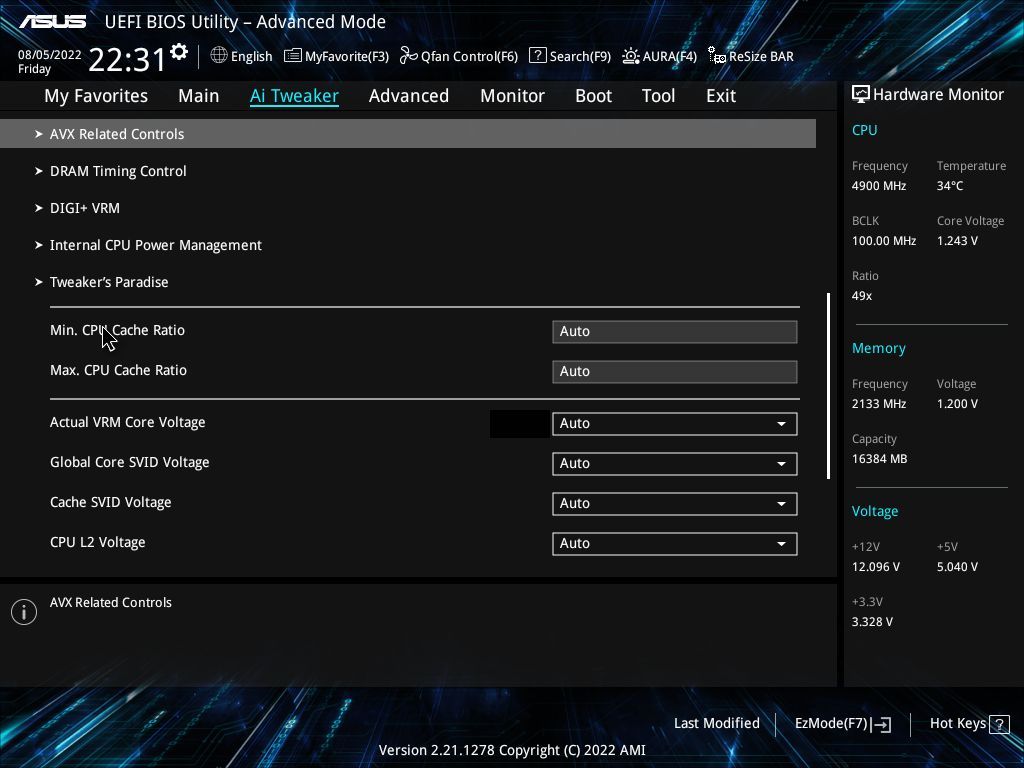Click the Hot Keys question icon
The image size is (1024, 768).
click(999, 724)
